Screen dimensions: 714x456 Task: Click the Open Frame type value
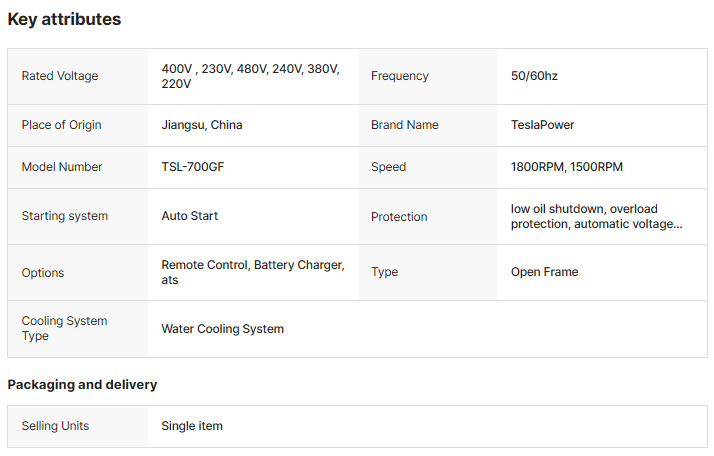[x=544, y=272]
